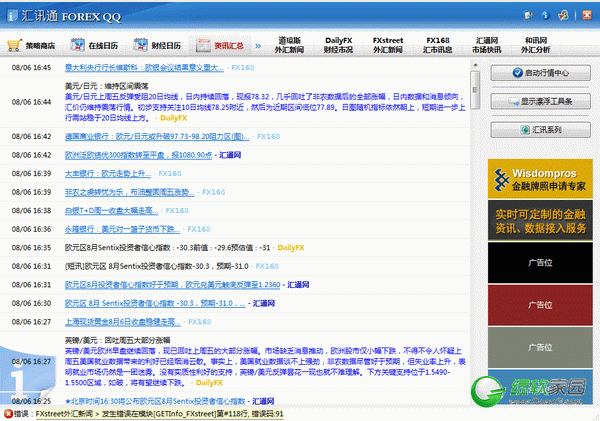Click the blue info icon in title bar
The image size is (600, 421).
(x=546, y=15)
